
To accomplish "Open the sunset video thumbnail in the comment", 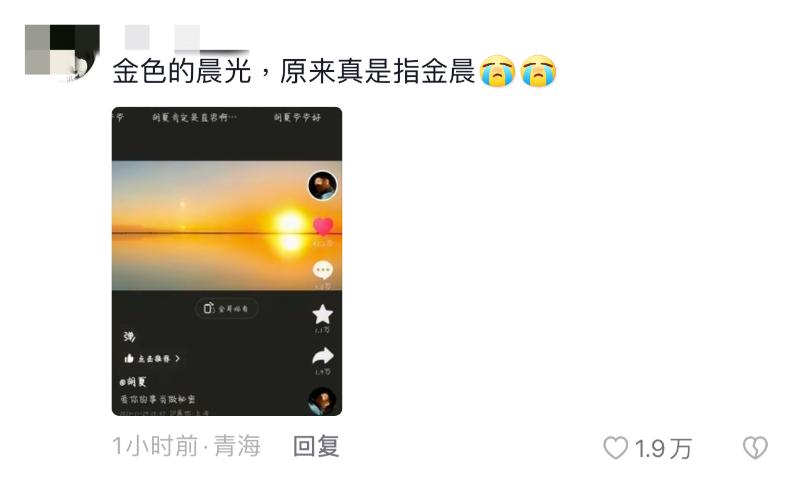I will pos(227,261).
